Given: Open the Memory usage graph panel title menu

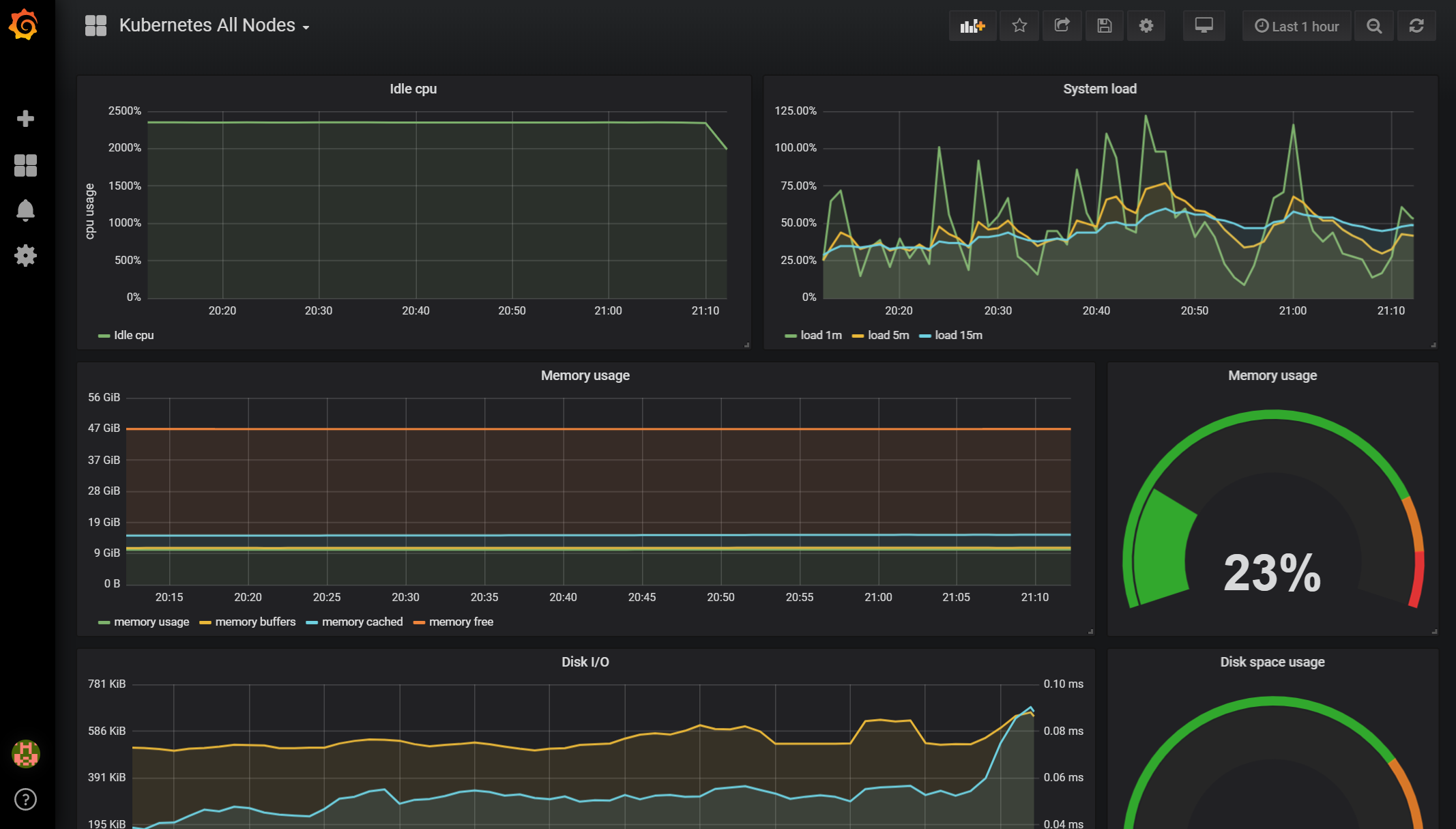Looking at the screenshot, I should click(x=585, y=375).
